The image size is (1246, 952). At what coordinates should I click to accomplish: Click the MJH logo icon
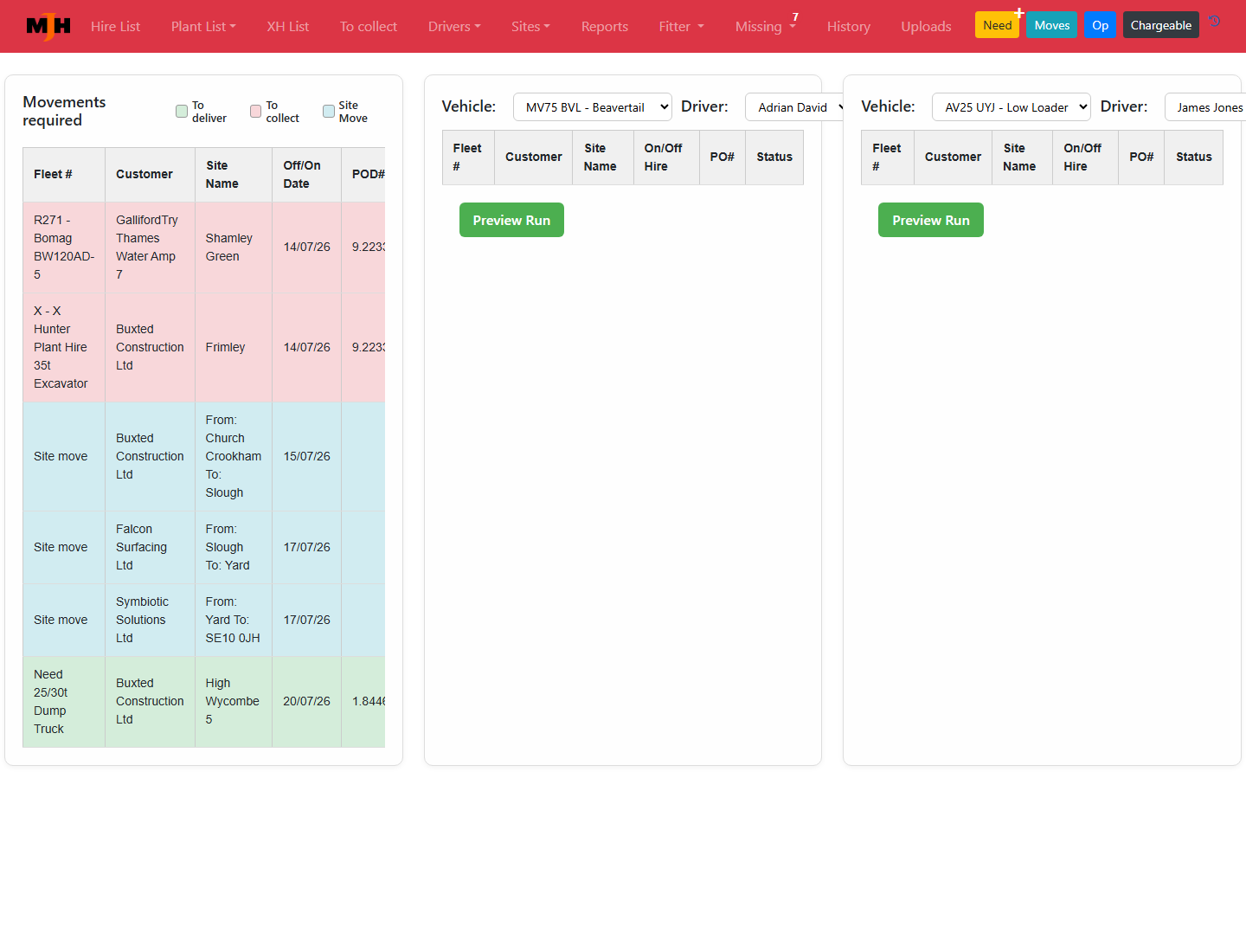pyautogui.click(x=48, y=27)
